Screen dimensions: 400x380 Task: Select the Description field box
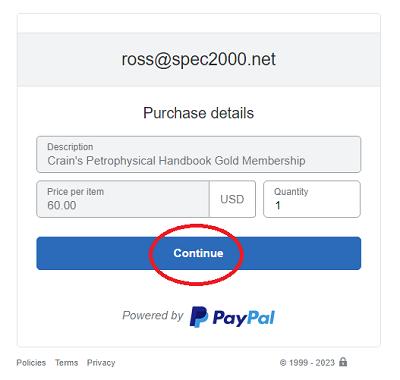(x=199, y=154)
